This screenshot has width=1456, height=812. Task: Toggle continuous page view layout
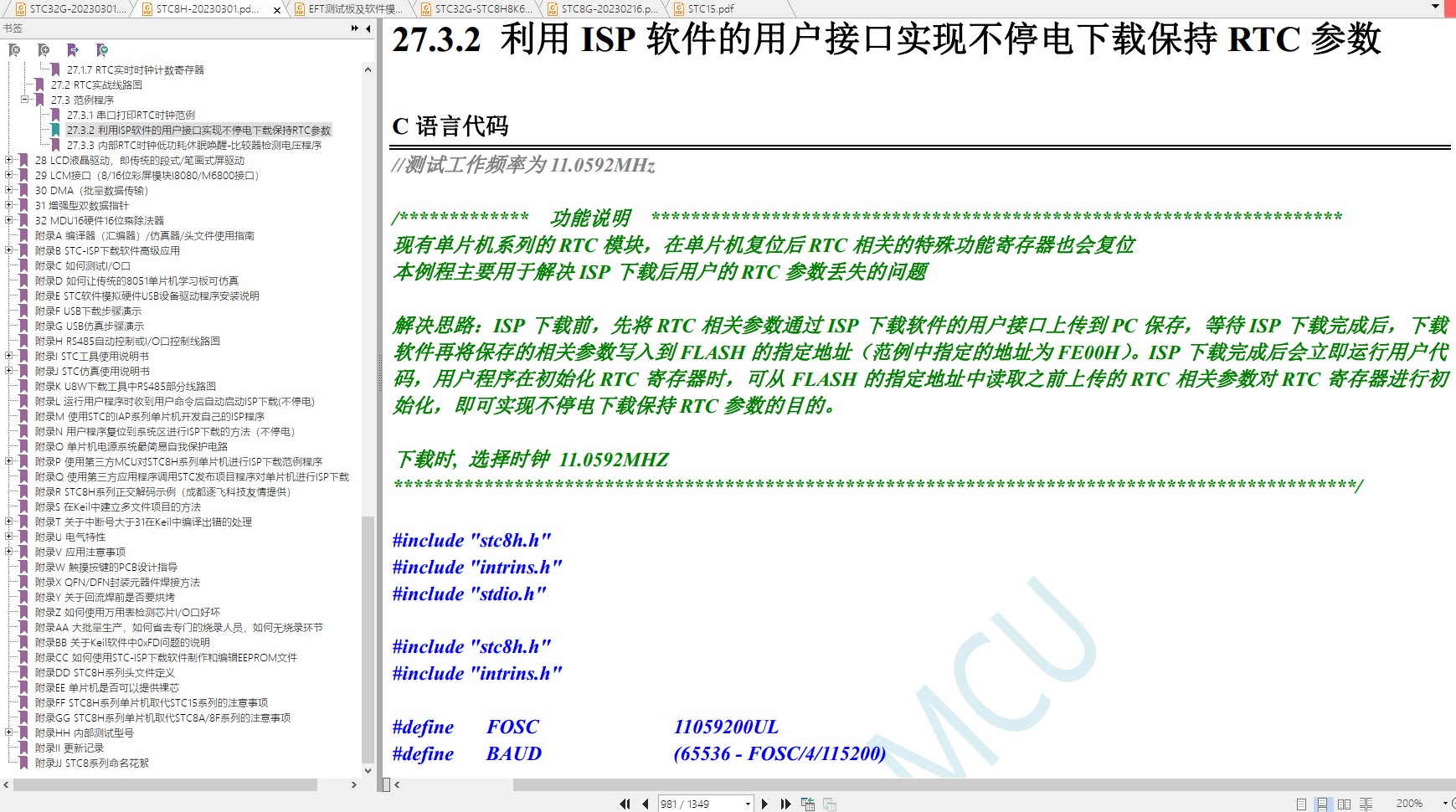(1322, 804)
